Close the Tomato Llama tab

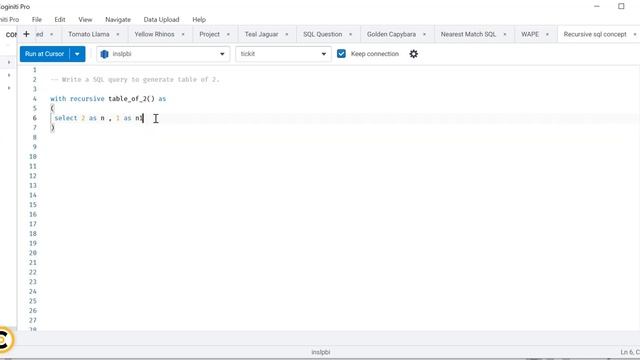click(118, 35)
